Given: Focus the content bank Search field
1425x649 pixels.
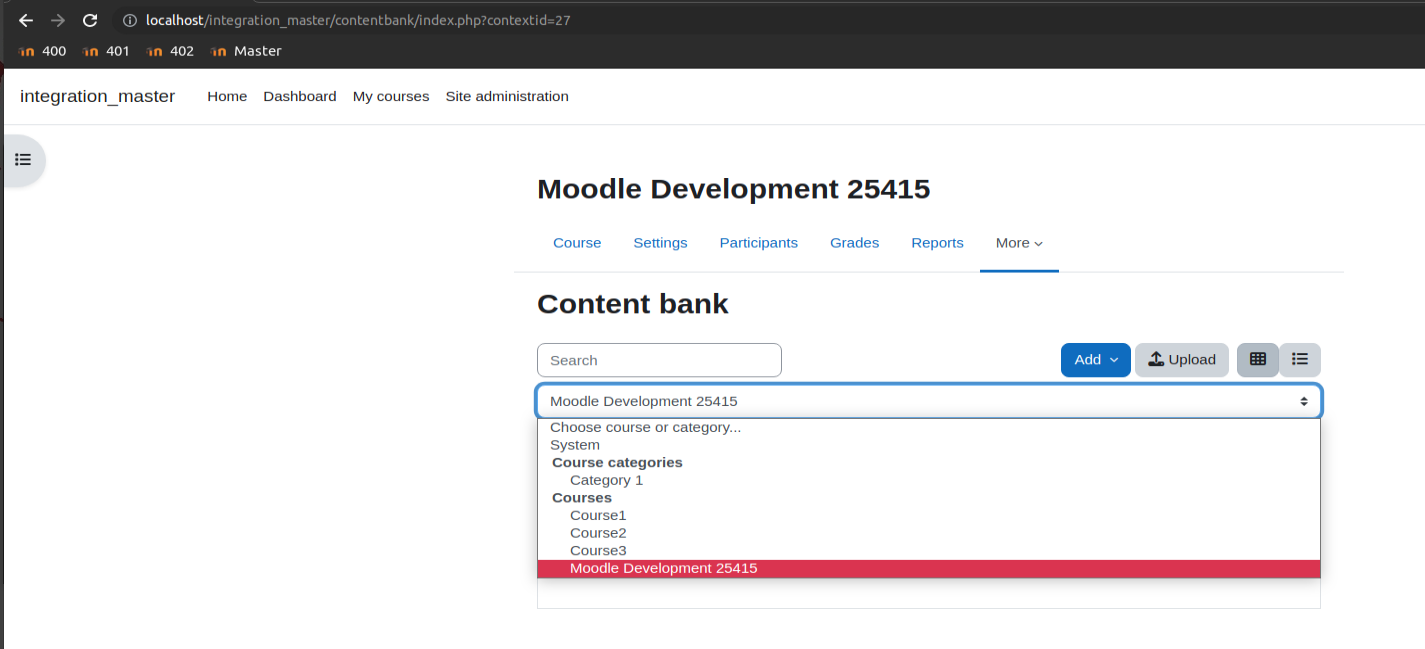Looking at the screenshot, I should (x=659, y=360).
